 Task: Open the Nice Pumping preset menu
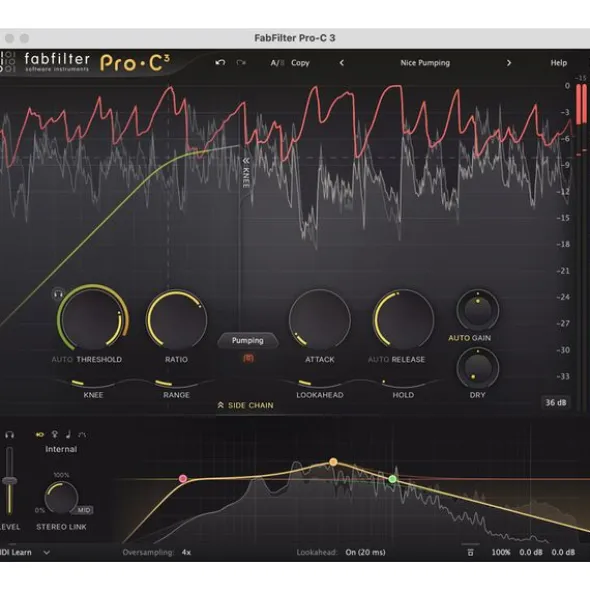point(425,63)
